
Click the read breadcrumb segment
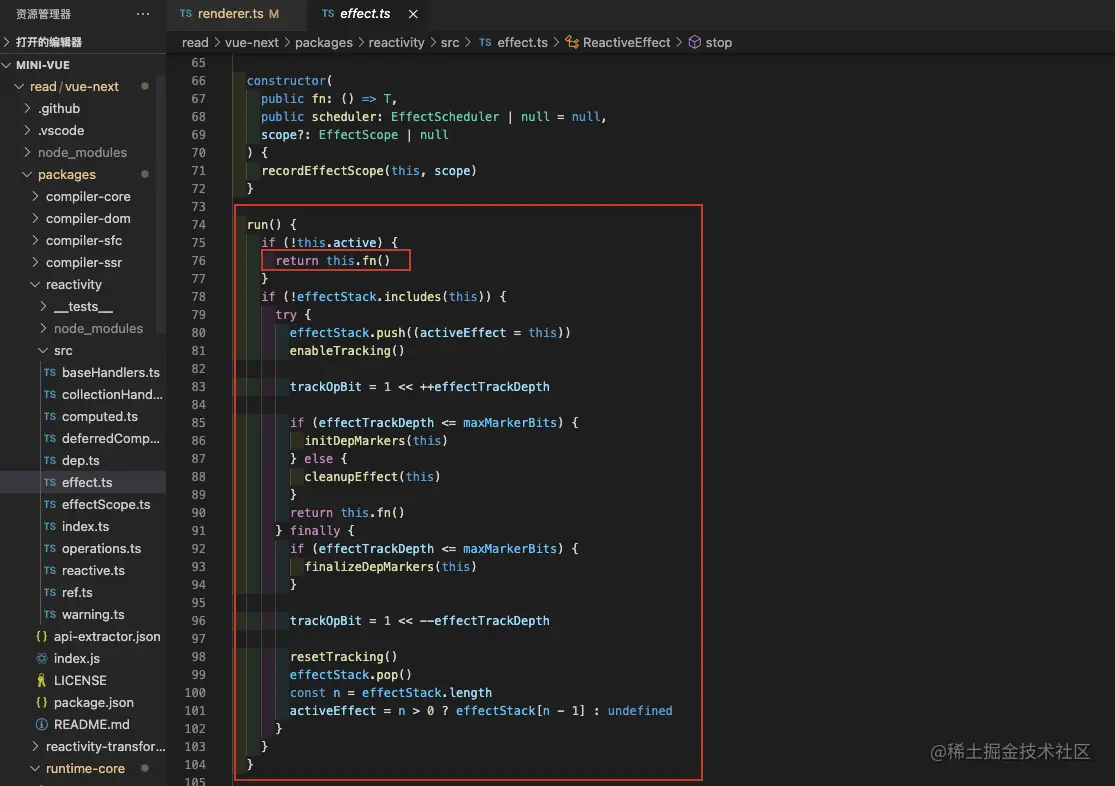[195, 43]
